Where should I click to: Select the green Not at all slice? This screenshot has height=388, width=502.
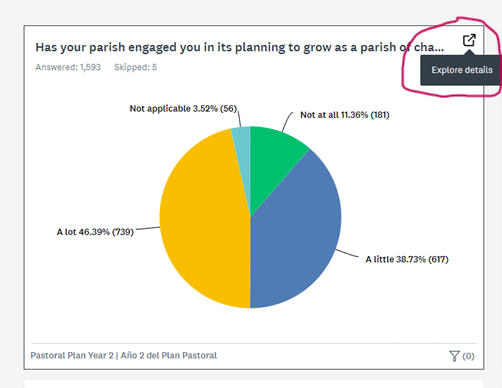click(x=272, y=157)
